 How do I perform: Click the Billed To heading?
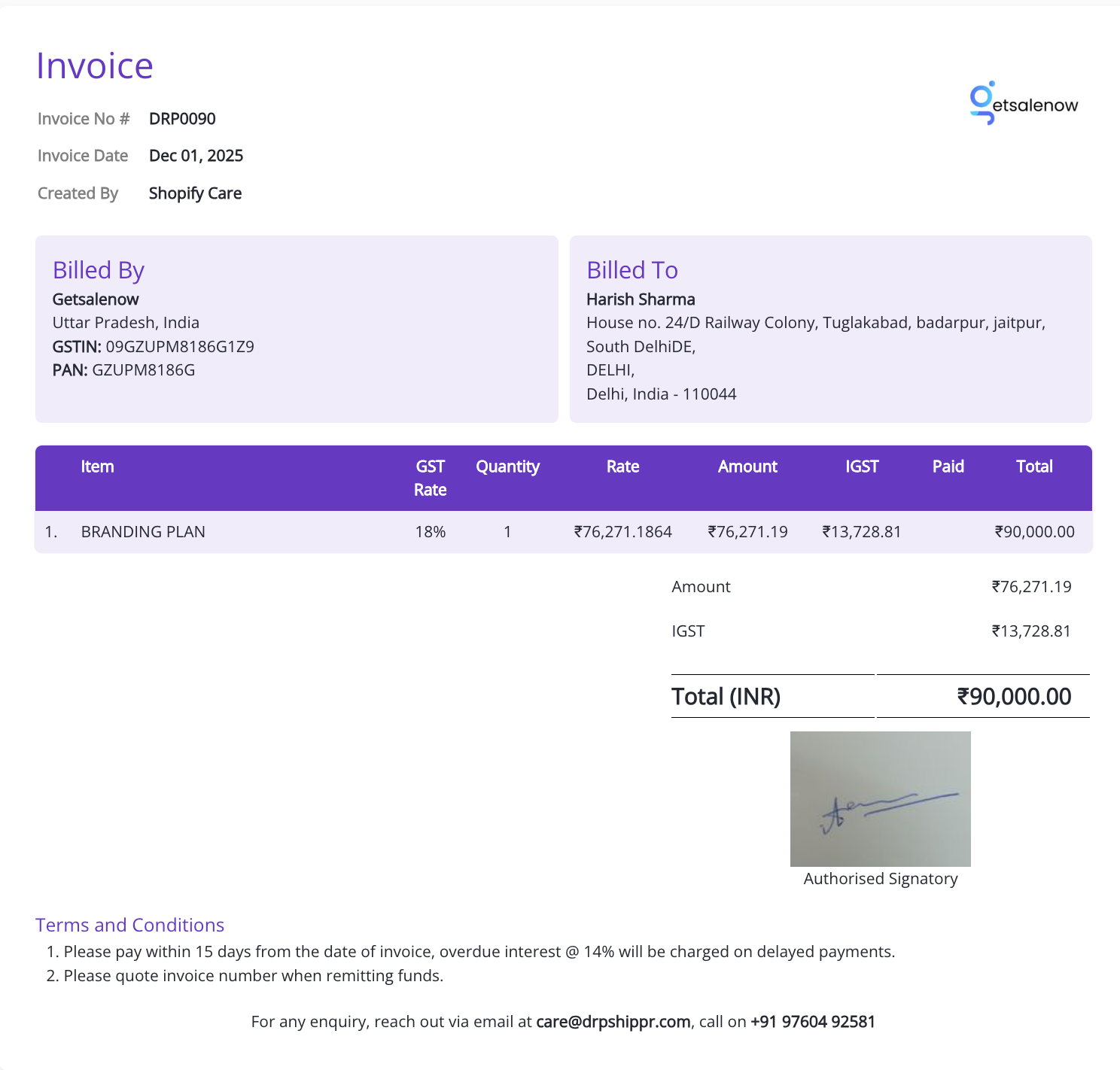tap(632, 270)
